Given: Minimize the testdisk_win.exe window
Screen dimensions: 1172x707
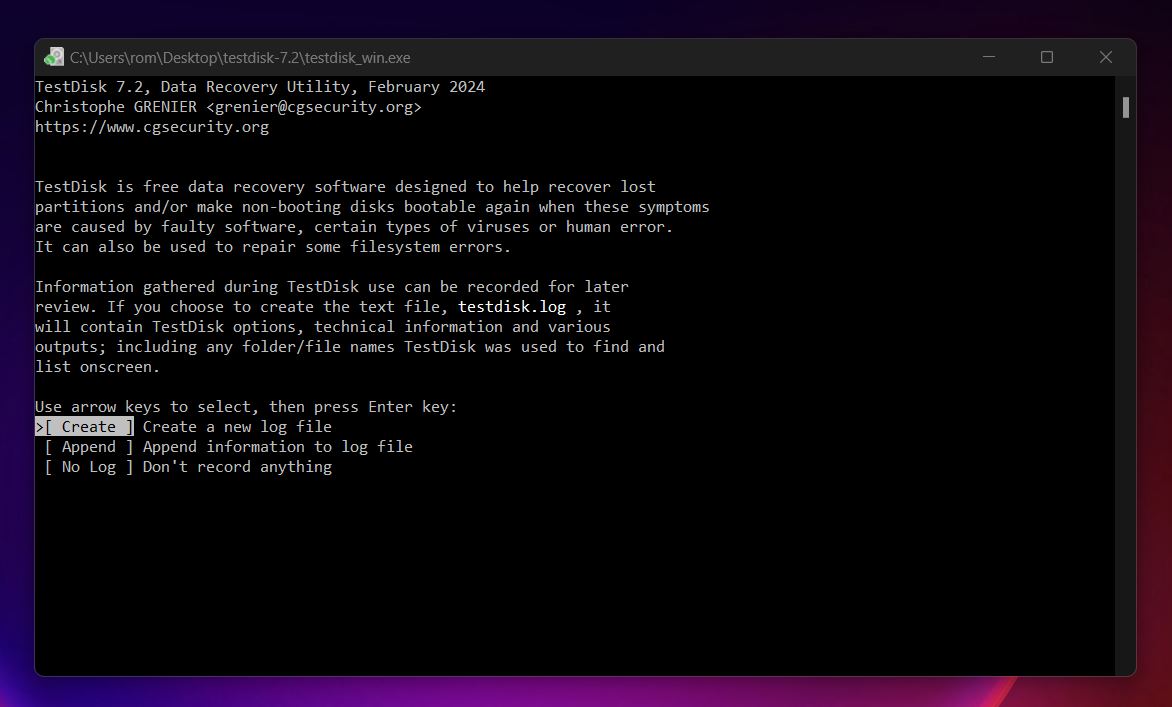Looking at the screenshot, I should (989, 58).
